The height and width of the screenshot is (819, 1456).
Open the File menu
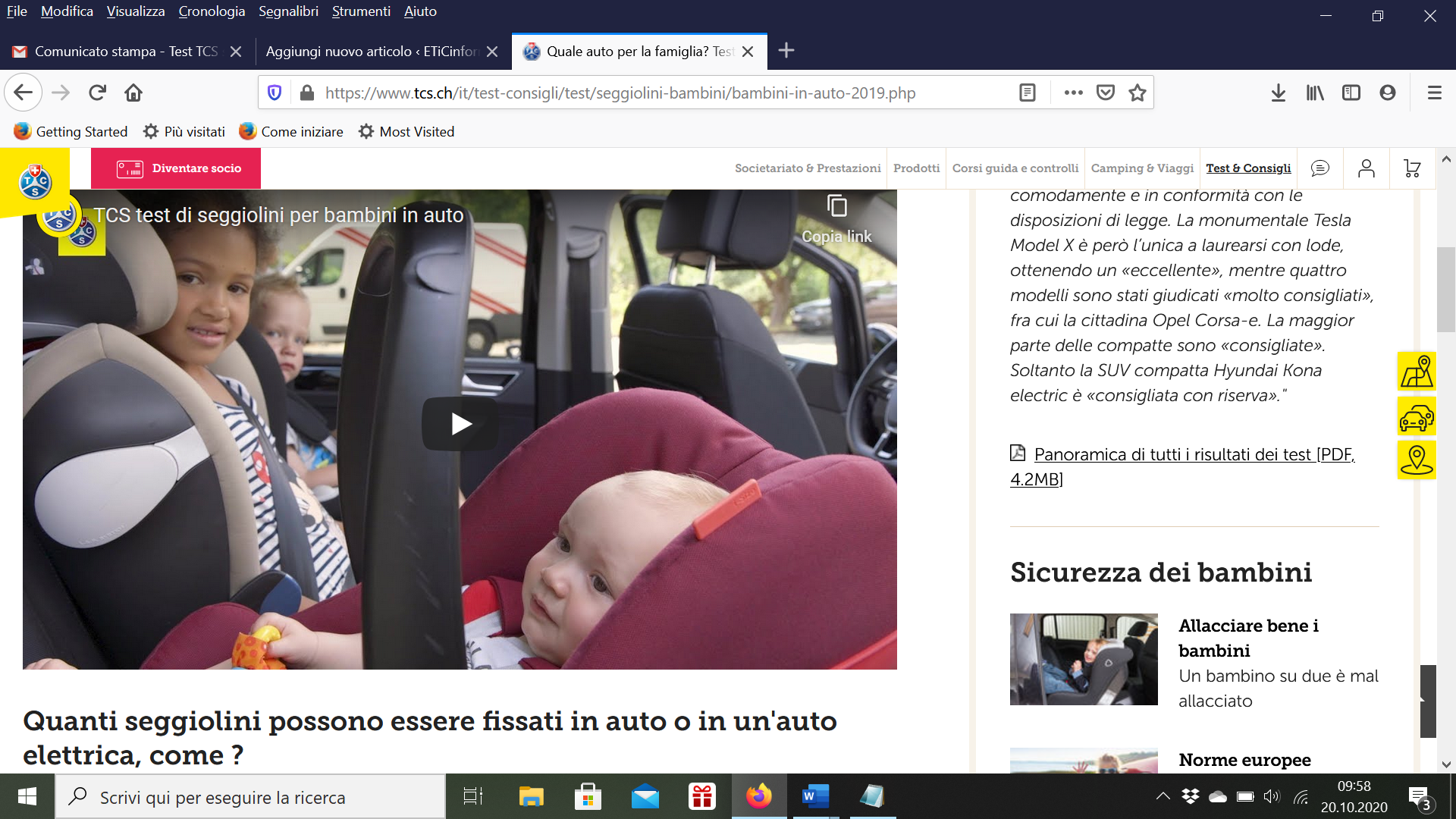click(x=17, y=11)
